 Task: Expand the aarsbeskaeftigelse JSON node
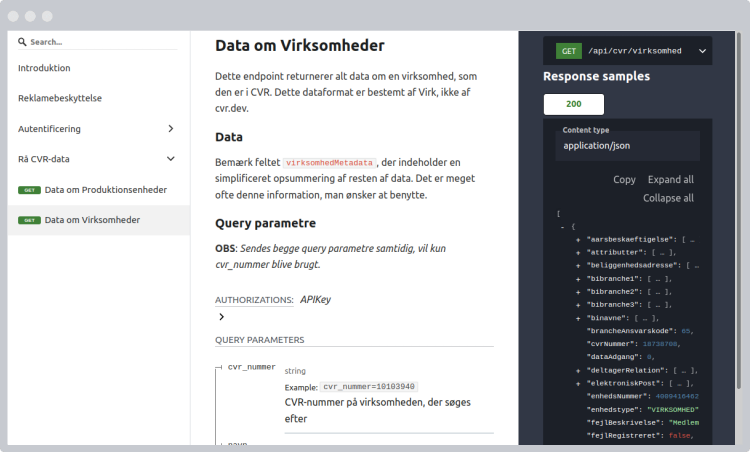pyautogui.click(x=578, y=240)
